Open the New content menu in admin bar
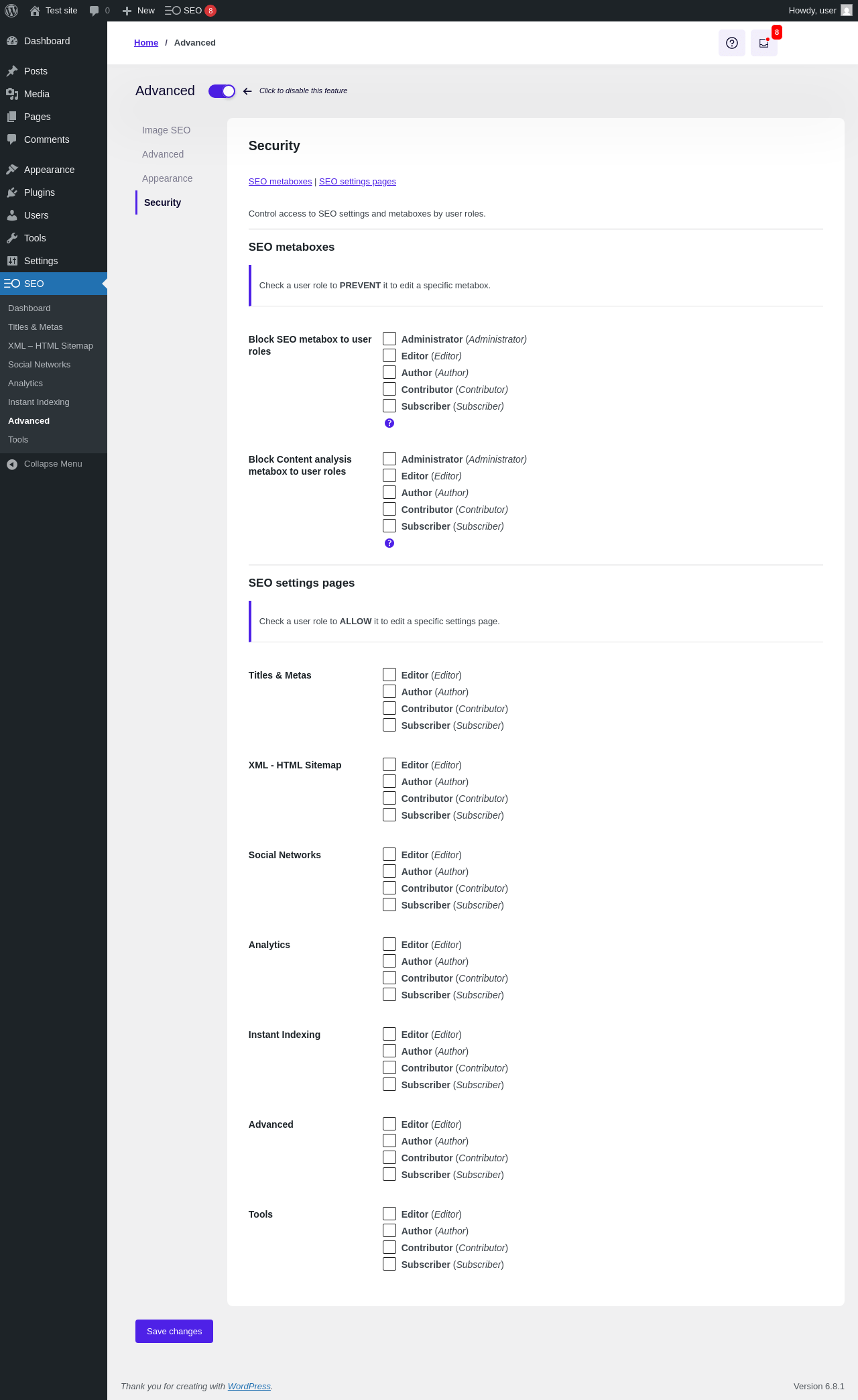The height and width of the screenshot is (1400, 858). 139,11
